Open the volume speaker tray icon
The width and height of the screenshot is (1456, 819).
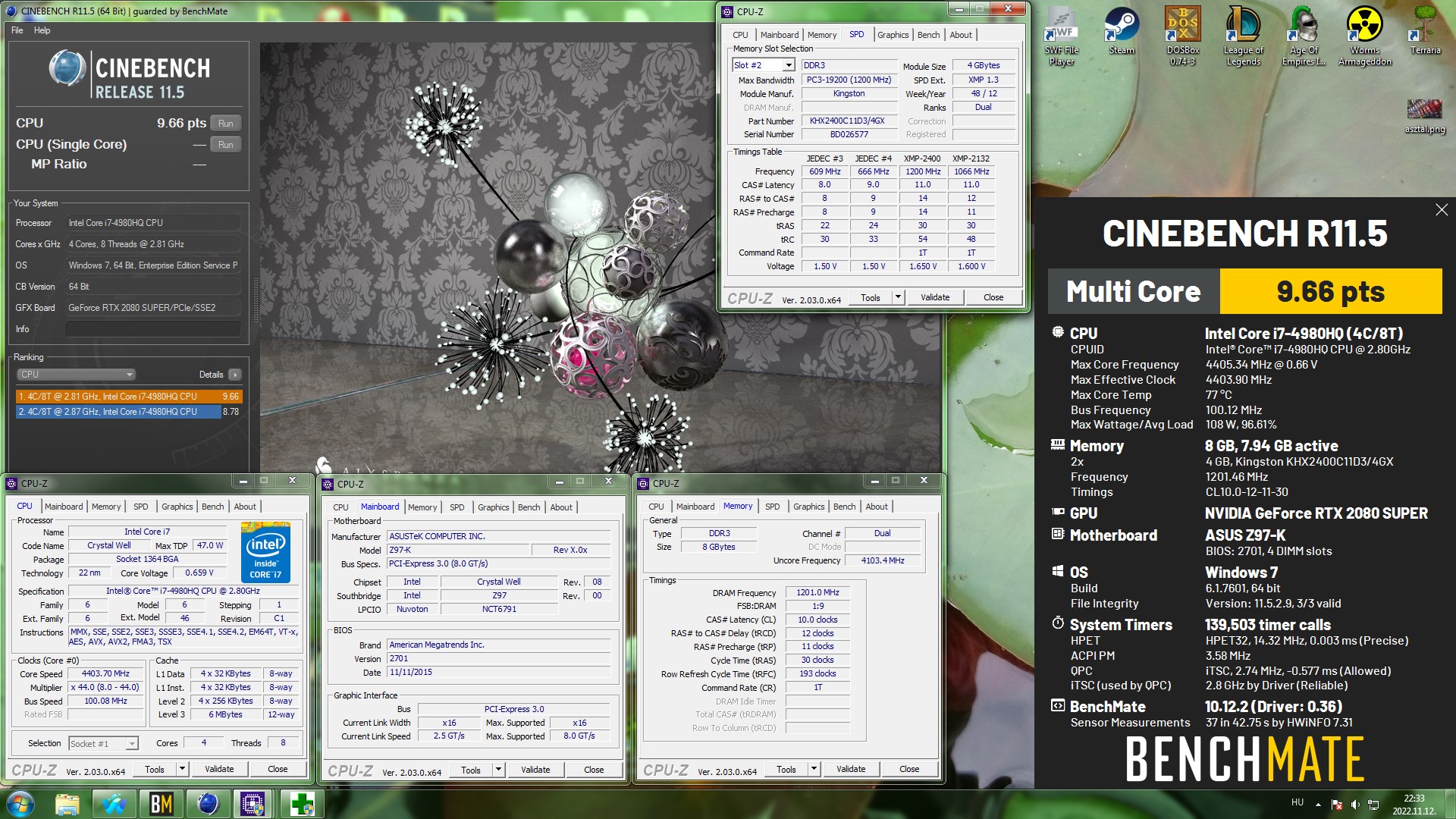[x=1354, y=804]
